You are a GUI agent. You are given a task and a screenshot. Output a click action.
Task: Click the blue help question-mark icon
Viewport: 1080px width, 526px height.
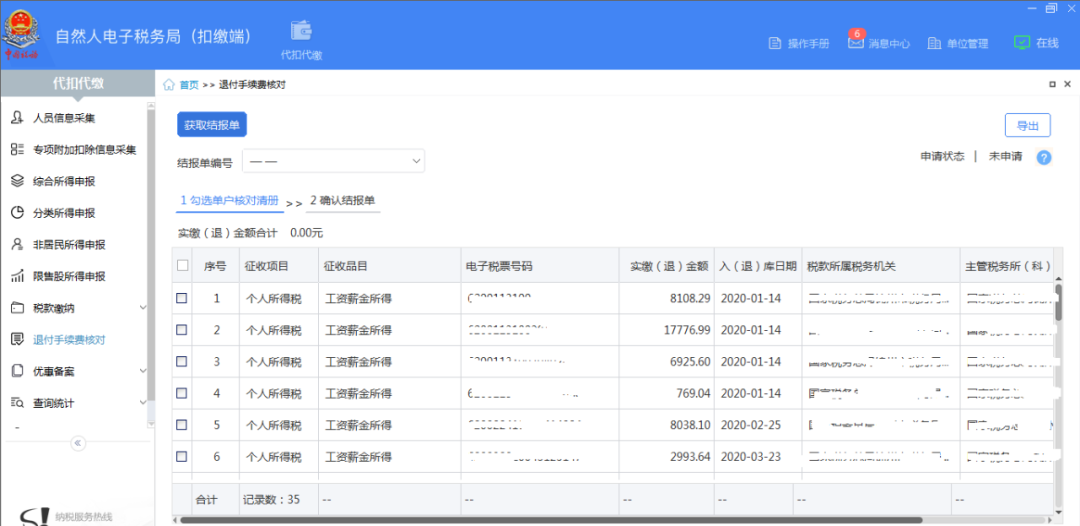point(1044,158)
